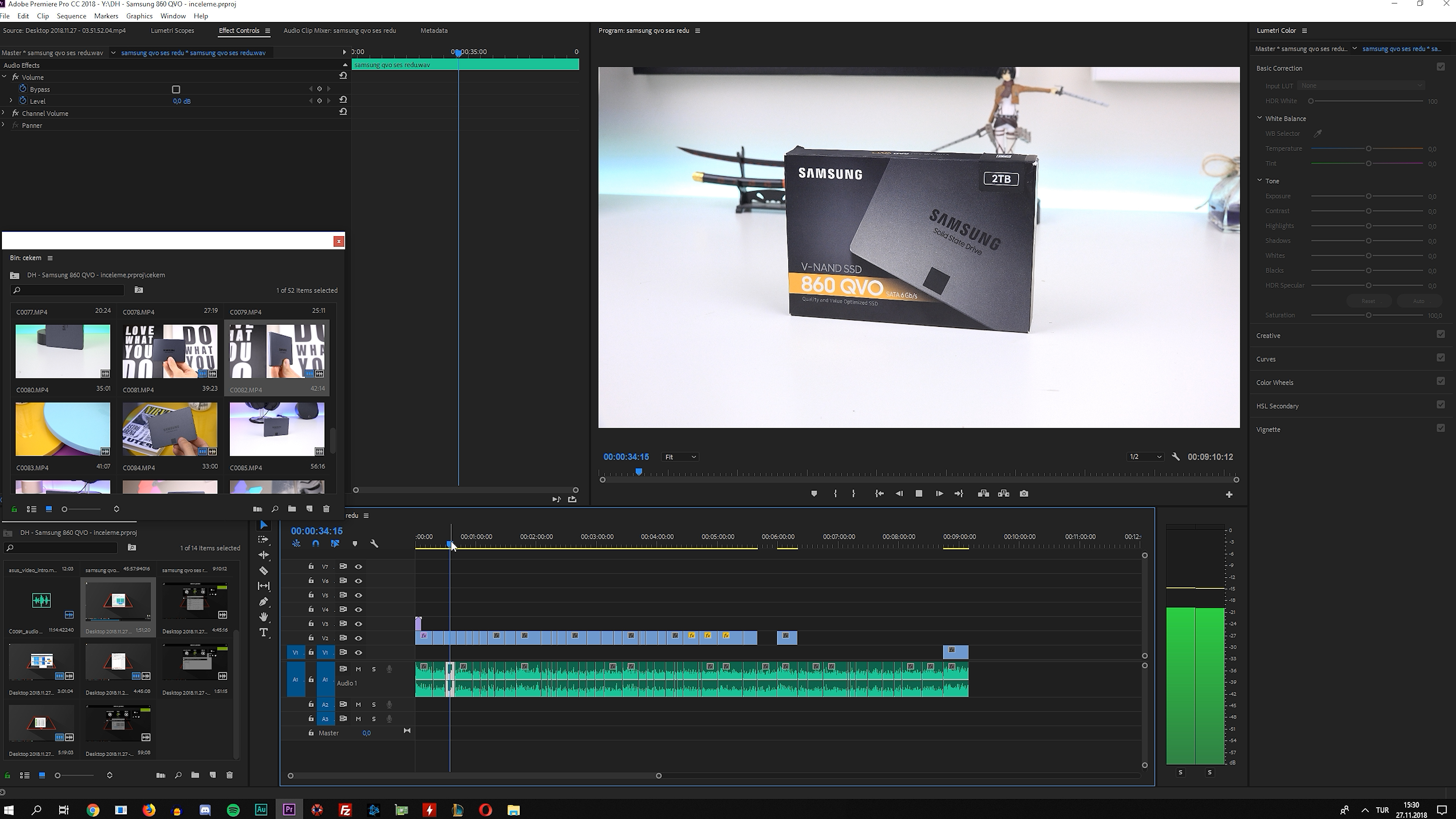Toggle Curves section checkbox
This screenshot has height=819, width=1456.
click(1440, 358)
